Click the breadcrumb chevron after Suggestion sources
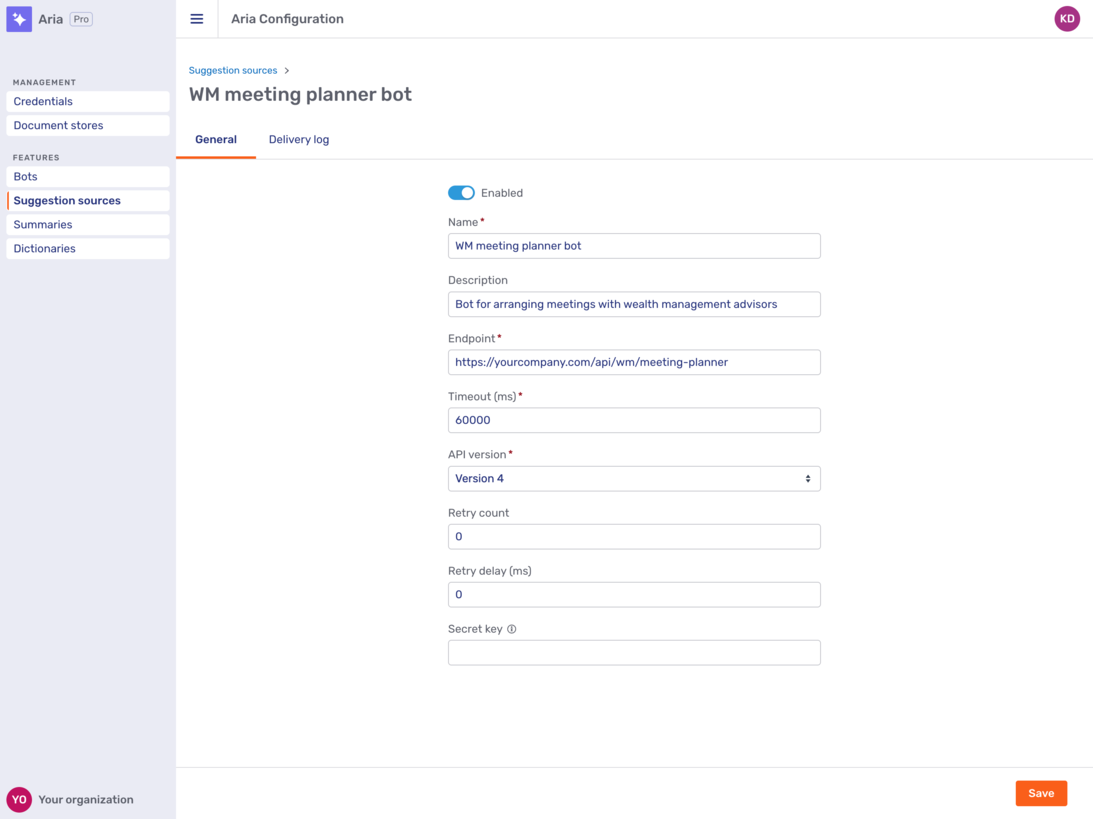The height and width of the screenshot is (819, 1093). [287, 70]
